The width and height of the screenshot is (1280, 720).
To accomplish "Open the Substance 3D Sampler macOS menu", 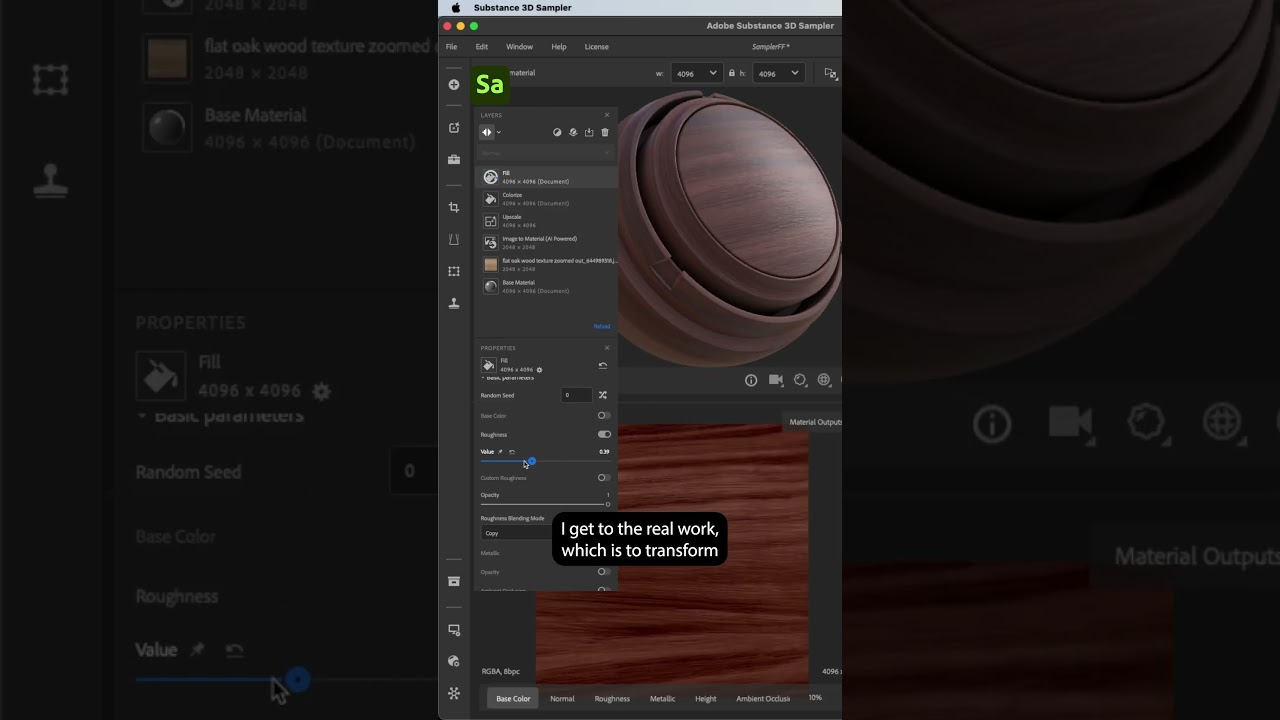I will click(x=523, y=8).
